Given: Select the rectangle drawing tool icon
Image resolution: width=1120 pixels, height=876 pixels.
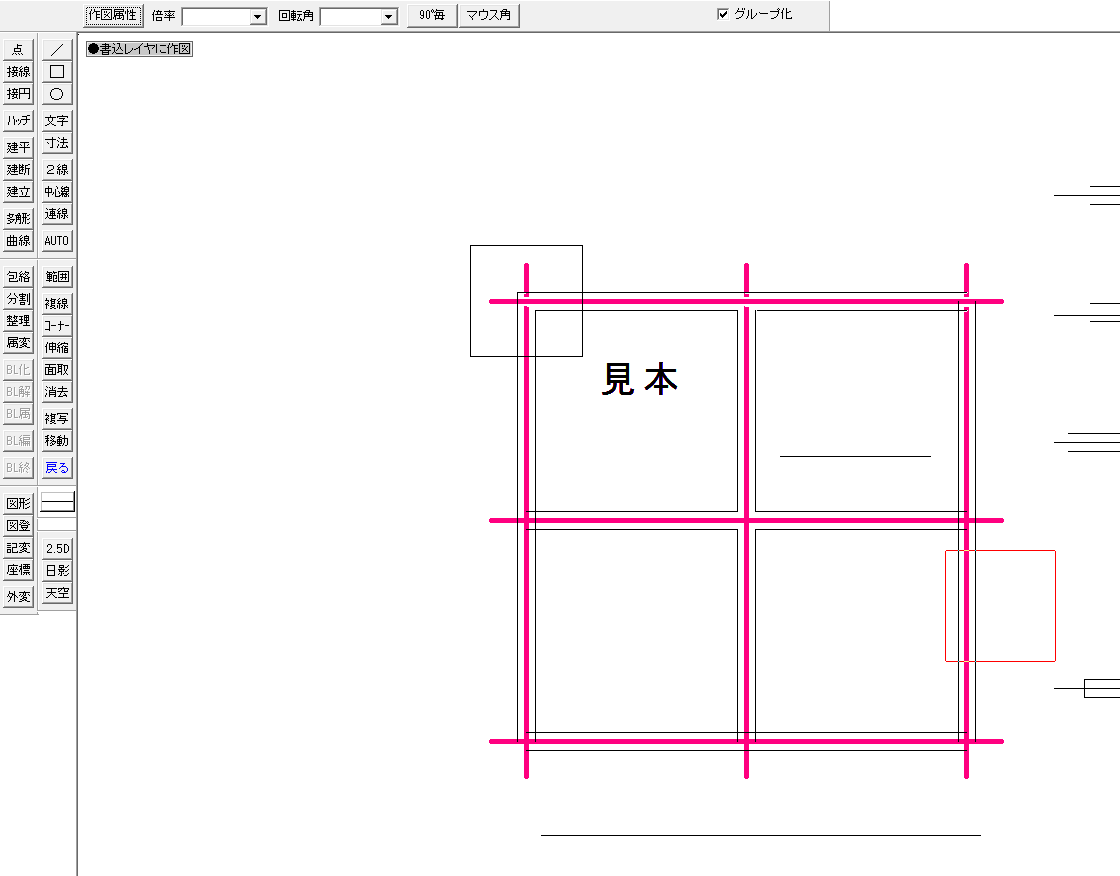Looking at the screenshot, I should click(x=57, y=71).
